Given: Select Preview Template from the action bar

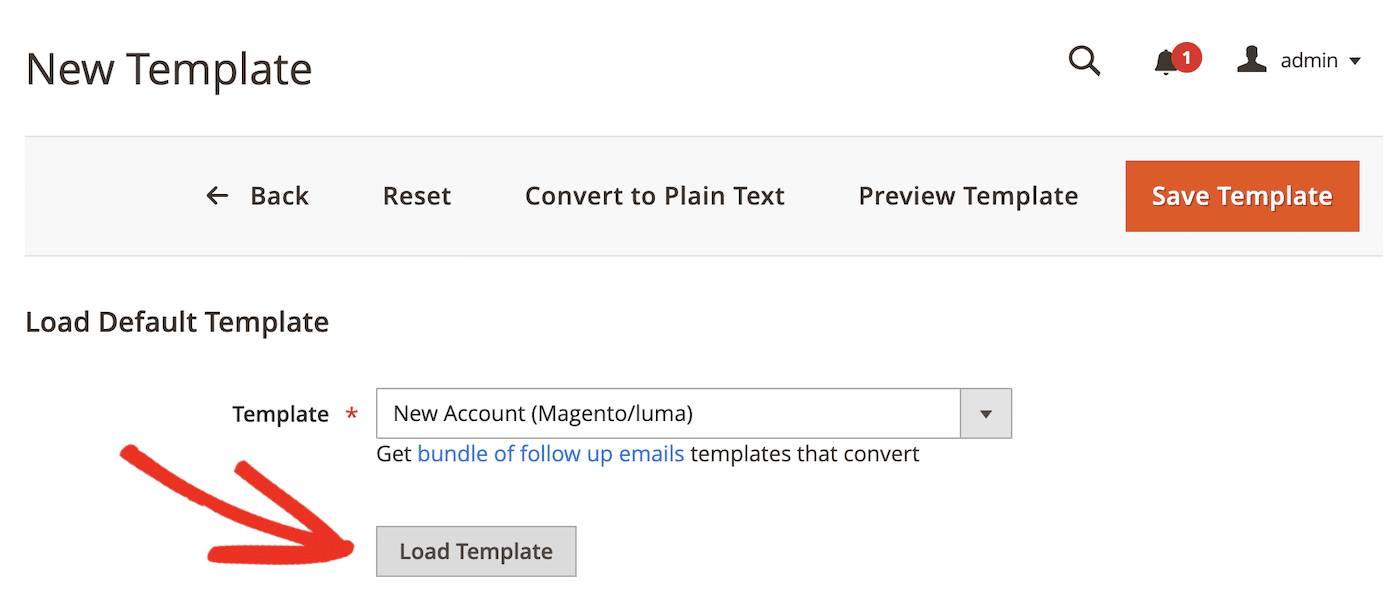Looking at the screenshot, I should 967,196.
